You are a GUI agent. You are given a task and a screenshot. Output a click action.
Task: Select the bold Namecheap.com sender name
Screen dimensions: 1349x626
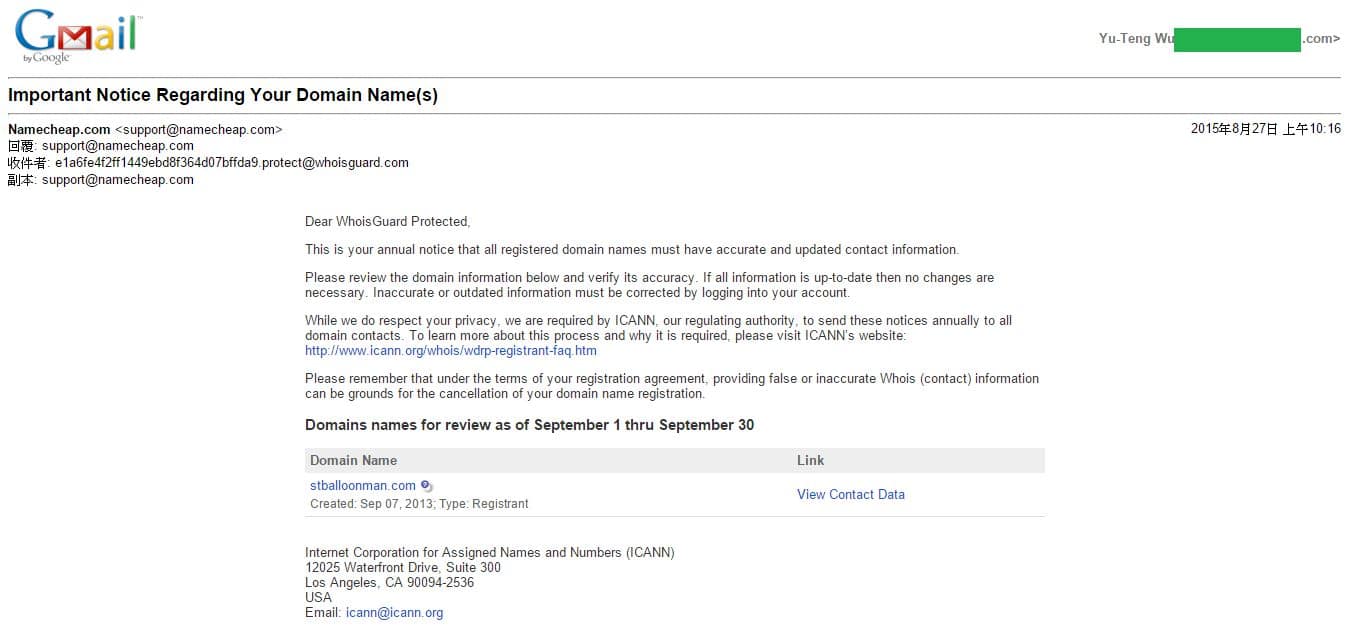(x=59, y=129)
